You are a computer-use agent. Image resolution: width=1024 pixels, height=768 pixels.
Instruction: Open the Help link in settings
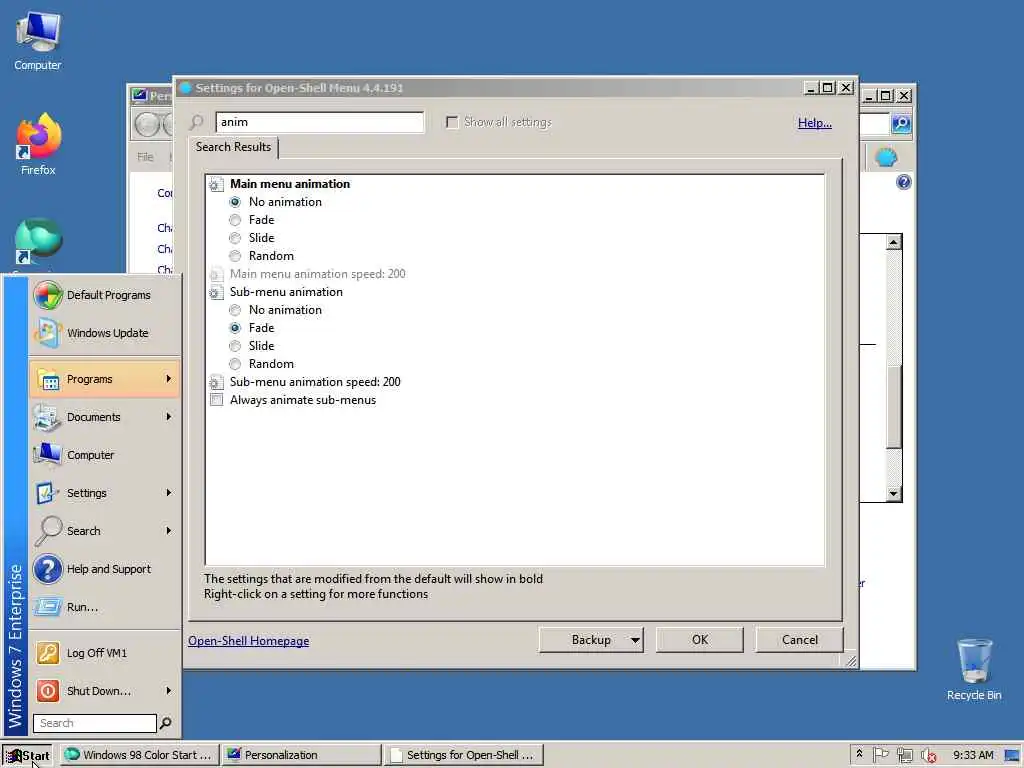[814, 123]
